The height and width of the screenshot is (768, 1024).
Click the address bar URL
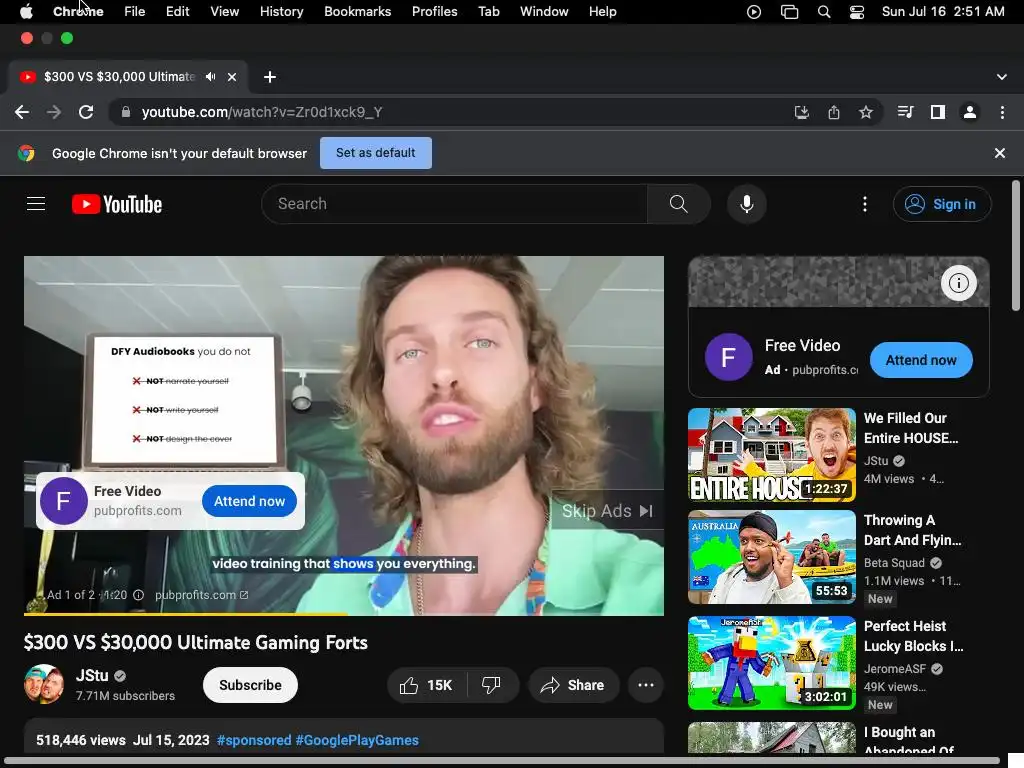pos(262,112)
